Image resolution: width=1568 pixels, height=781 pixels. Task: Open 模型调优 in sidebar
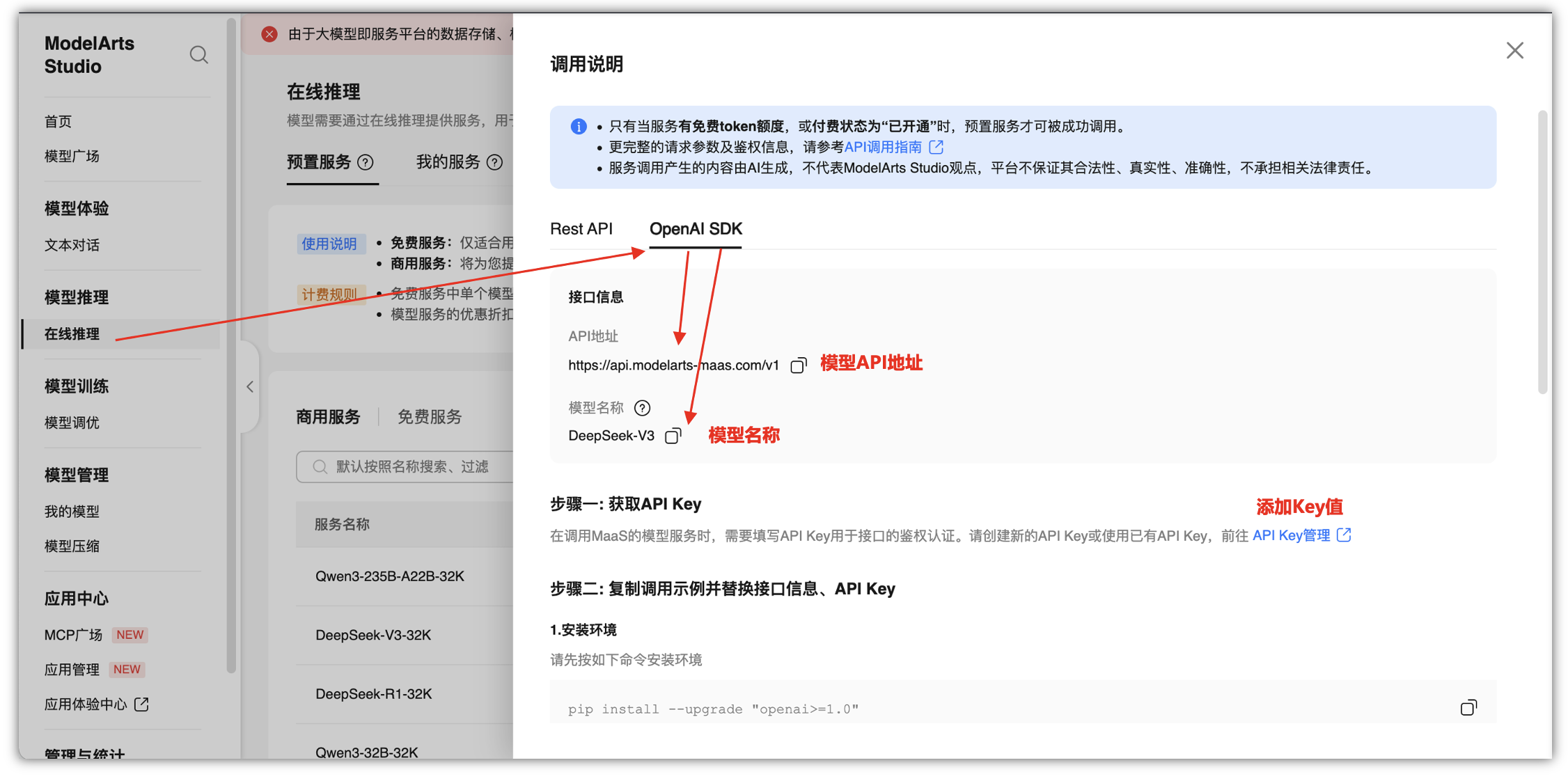[x=72, y=423]
